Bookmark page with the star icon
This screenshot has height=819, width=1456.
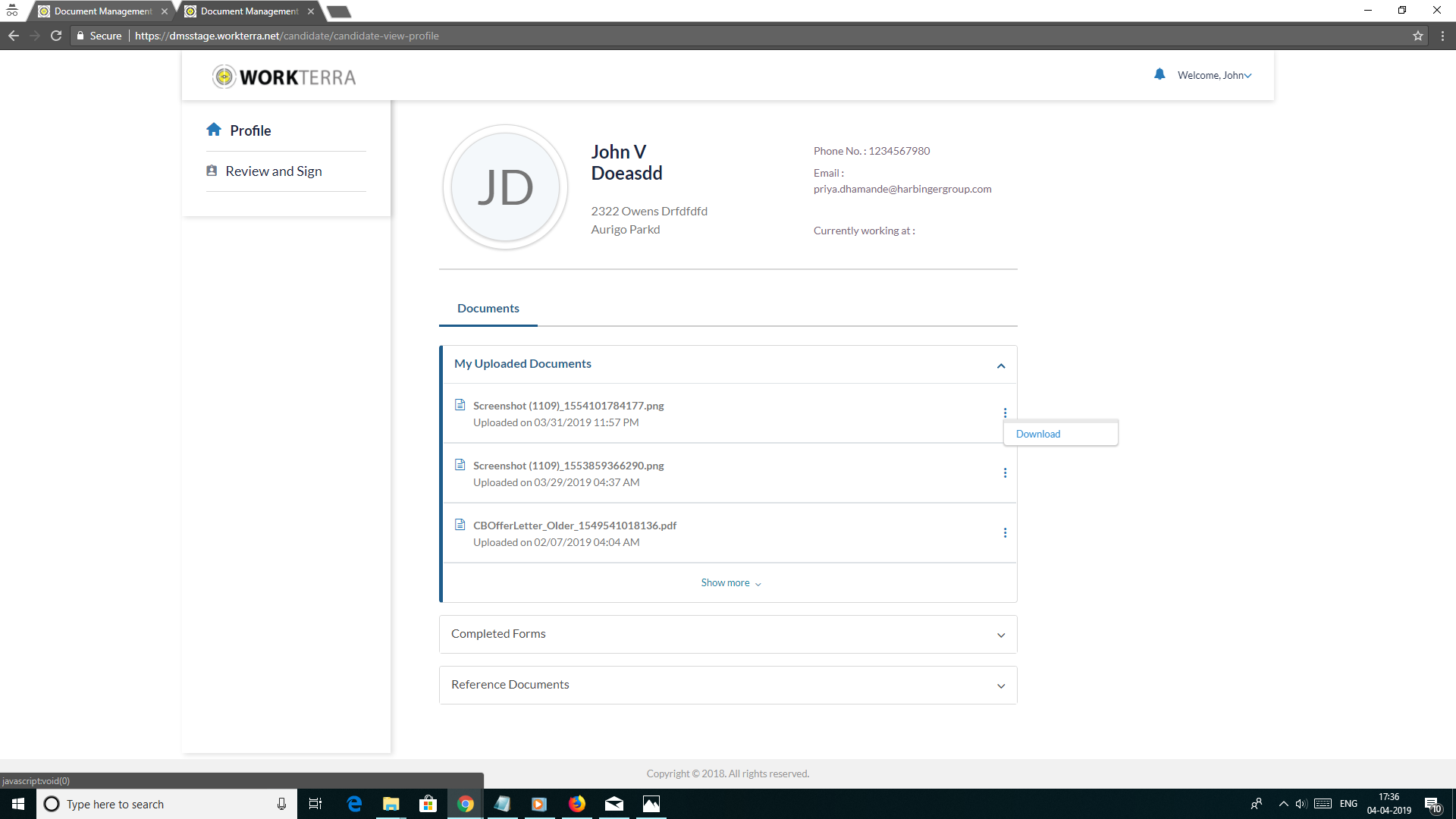point(1417,36)
